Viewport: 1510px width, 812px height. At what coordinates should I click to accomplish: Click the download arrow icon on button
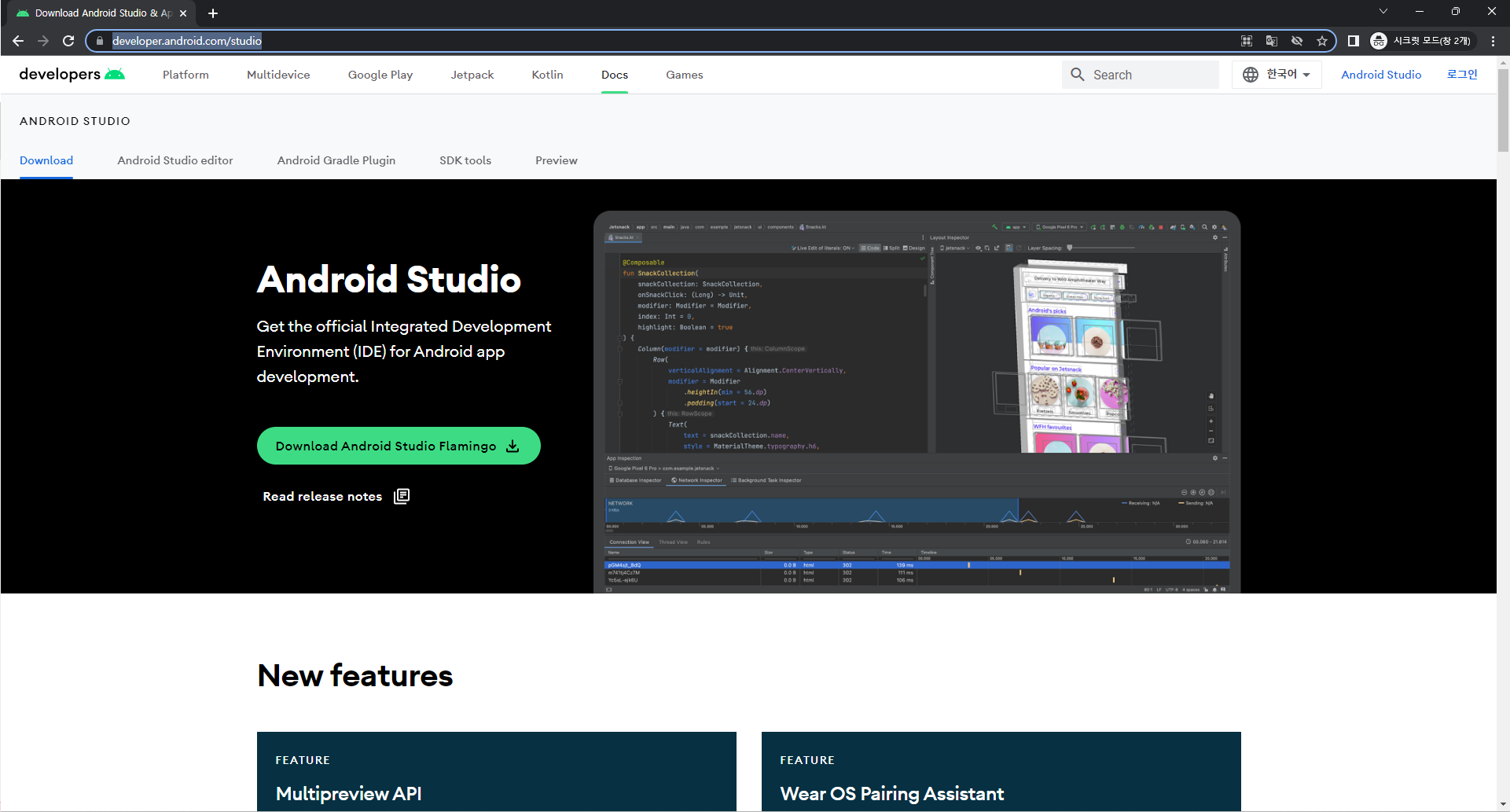click(513, 446)
